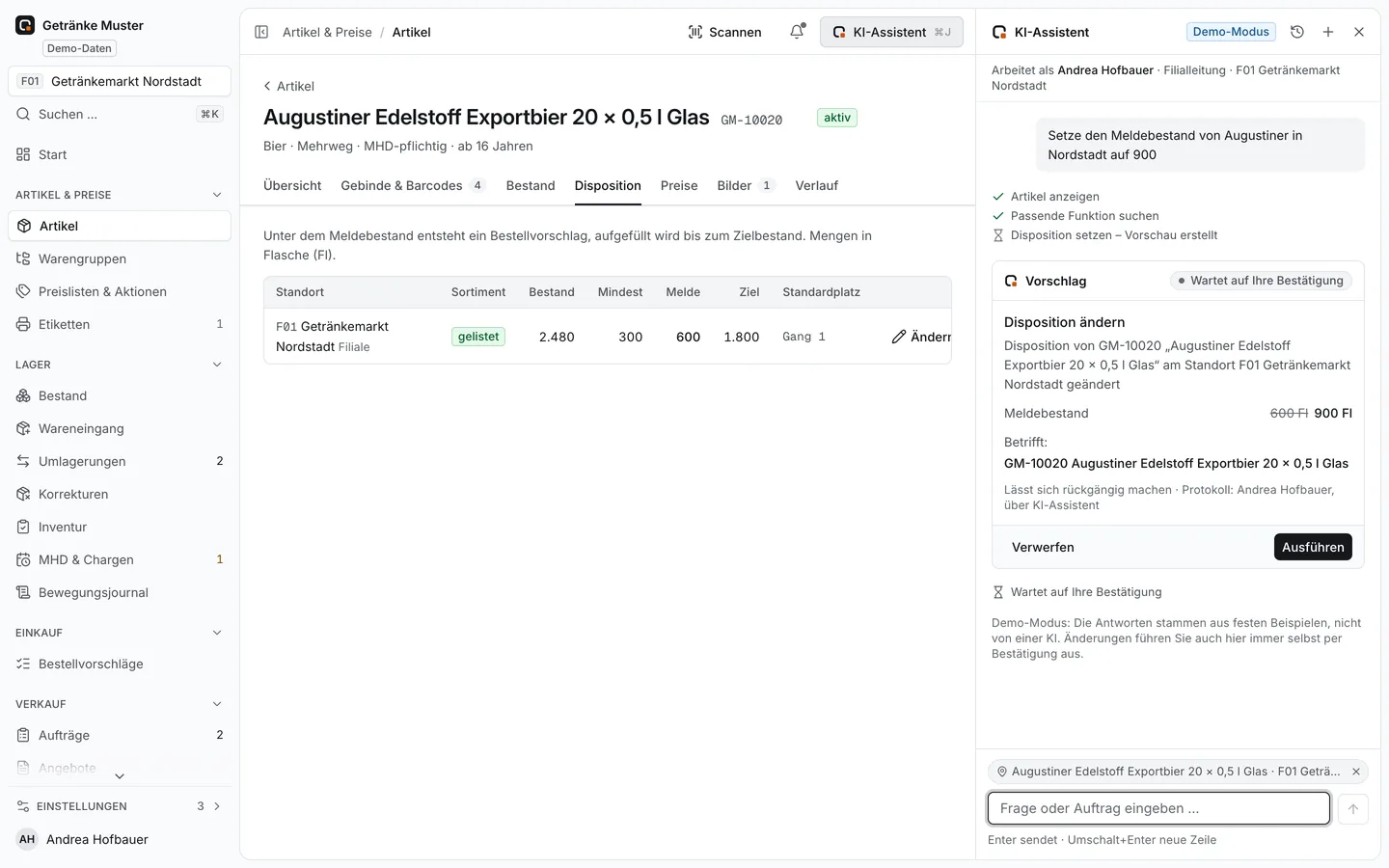Open Warengruppen in sidebar
Screen dimensions: 1389x868
coord(120,258)
